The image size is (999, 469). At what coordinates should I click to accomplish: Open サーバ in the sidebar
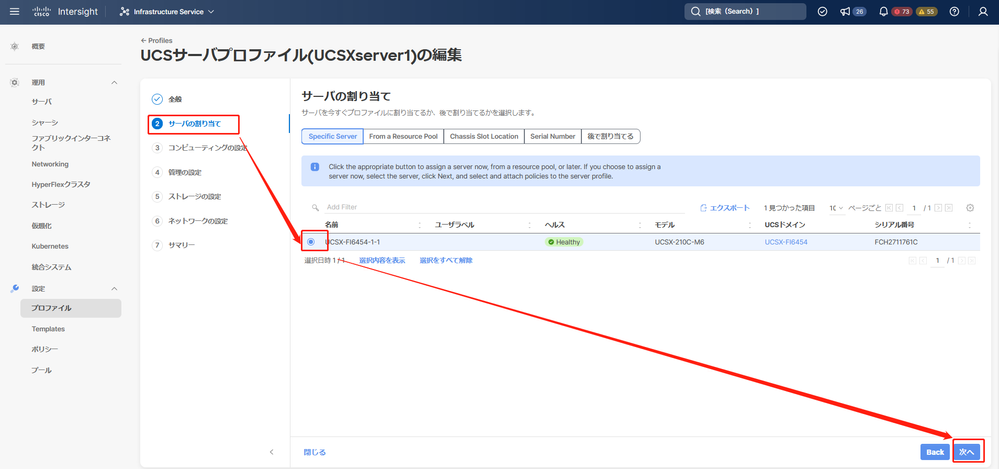(41, 102)
